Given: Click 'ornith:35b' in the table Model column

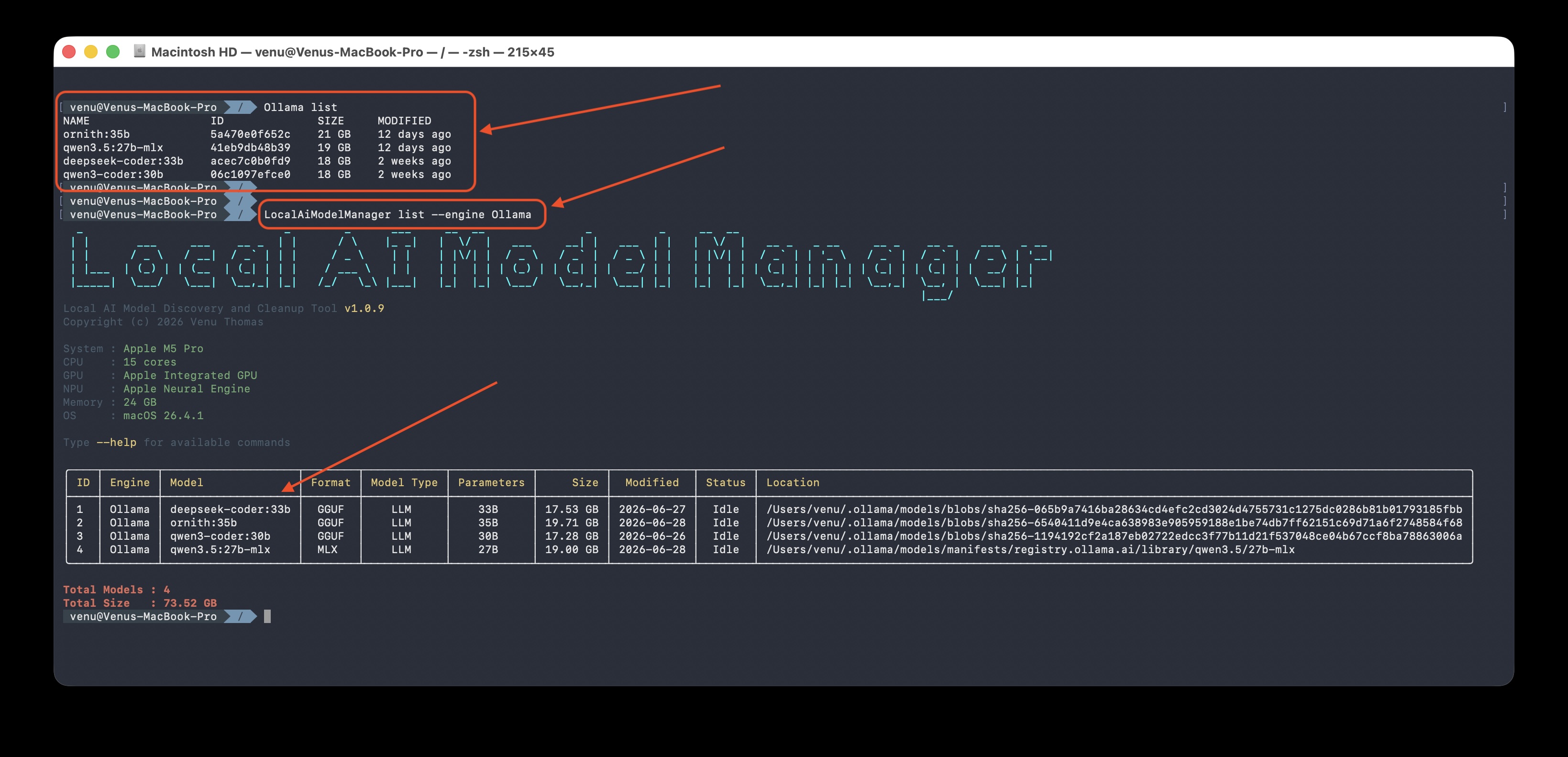Looking at the screenshot, I should click(x=203, y=523).
